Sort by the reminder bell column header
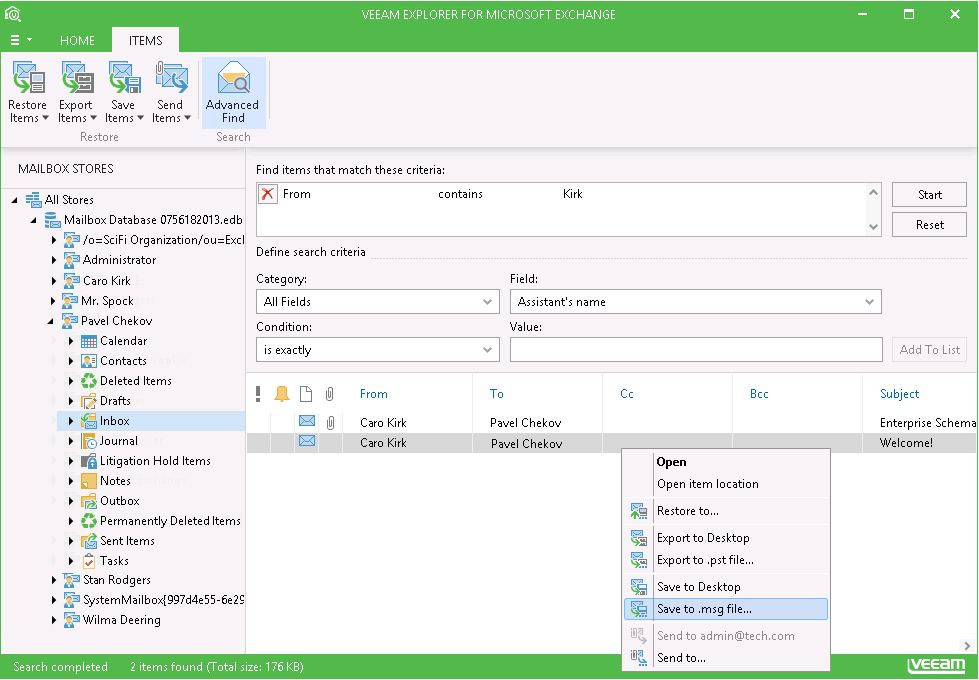979x680 pixels. click(x=282, y=394)
